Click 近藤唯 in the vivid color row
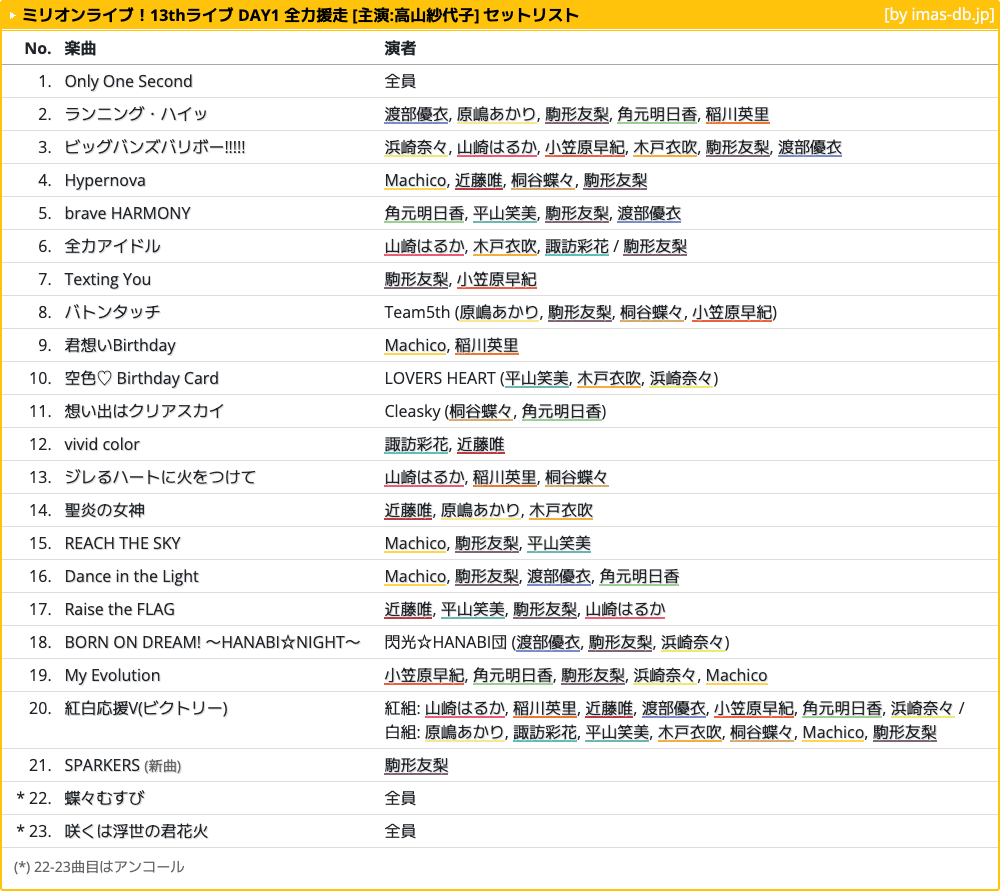This screenshot has height=891, width=1000. pyautogui.click(x=481, y=445)
